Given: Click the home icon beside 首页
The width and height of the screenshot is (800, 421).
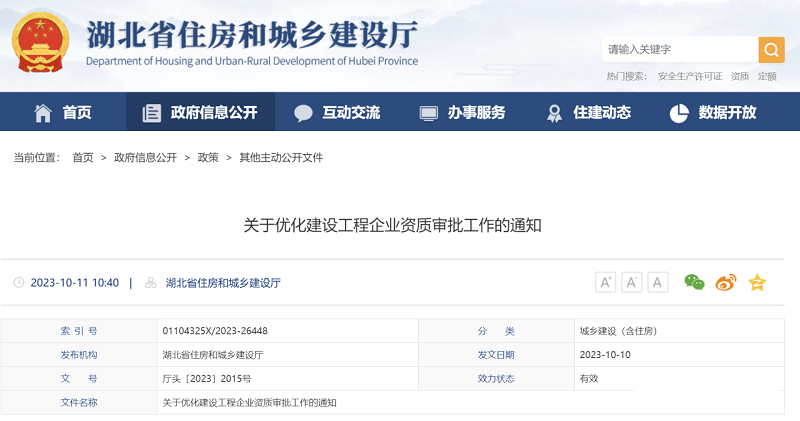Looking at the screenshot, I should pos(43,113).
